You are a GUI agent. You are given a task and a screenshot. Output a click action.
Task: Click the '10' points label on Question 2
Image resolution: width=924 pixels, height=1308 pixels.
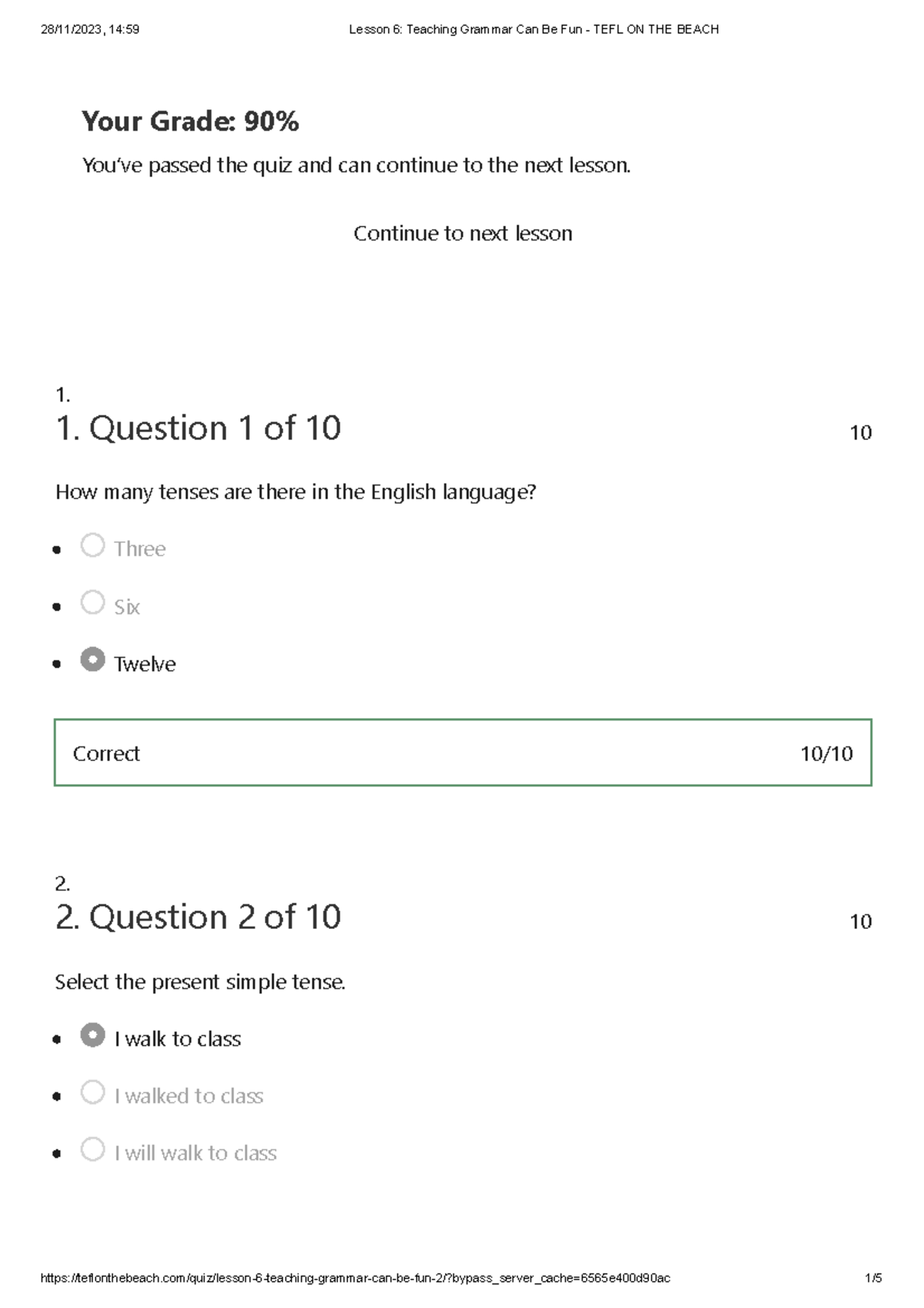click(860, 921)
